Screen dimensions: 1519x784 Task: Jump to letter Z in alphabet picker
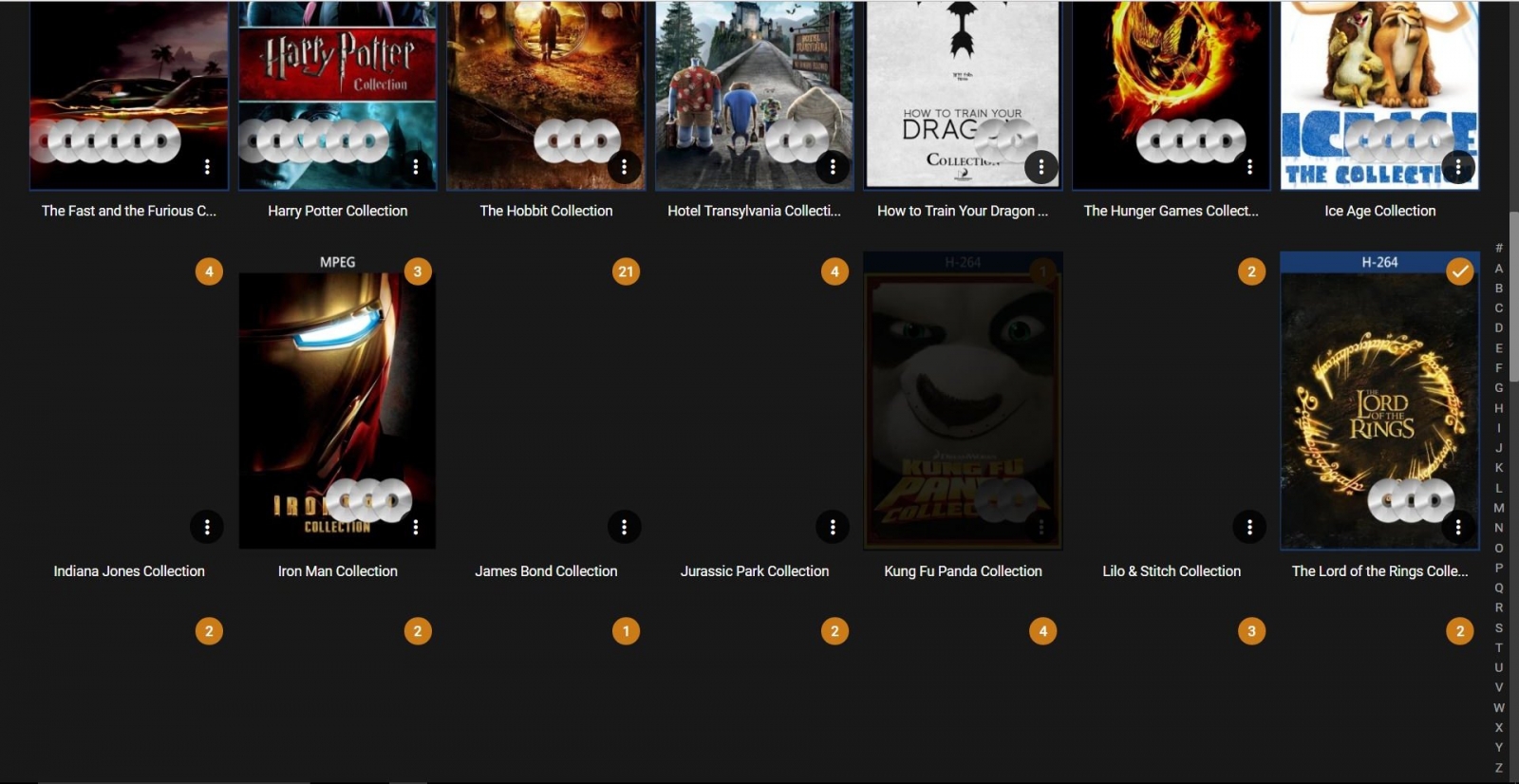(1499, 767)
